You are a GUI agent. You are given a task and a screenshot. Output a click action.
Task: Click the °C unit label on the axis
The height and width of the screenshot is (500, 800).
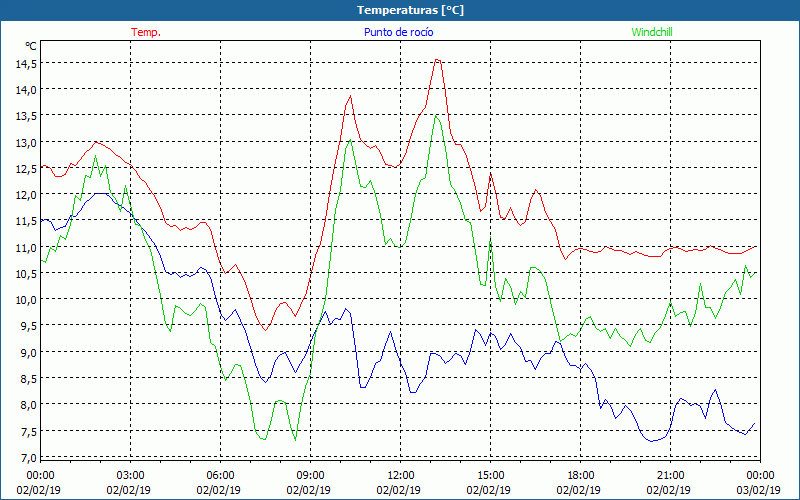[31, 46]
